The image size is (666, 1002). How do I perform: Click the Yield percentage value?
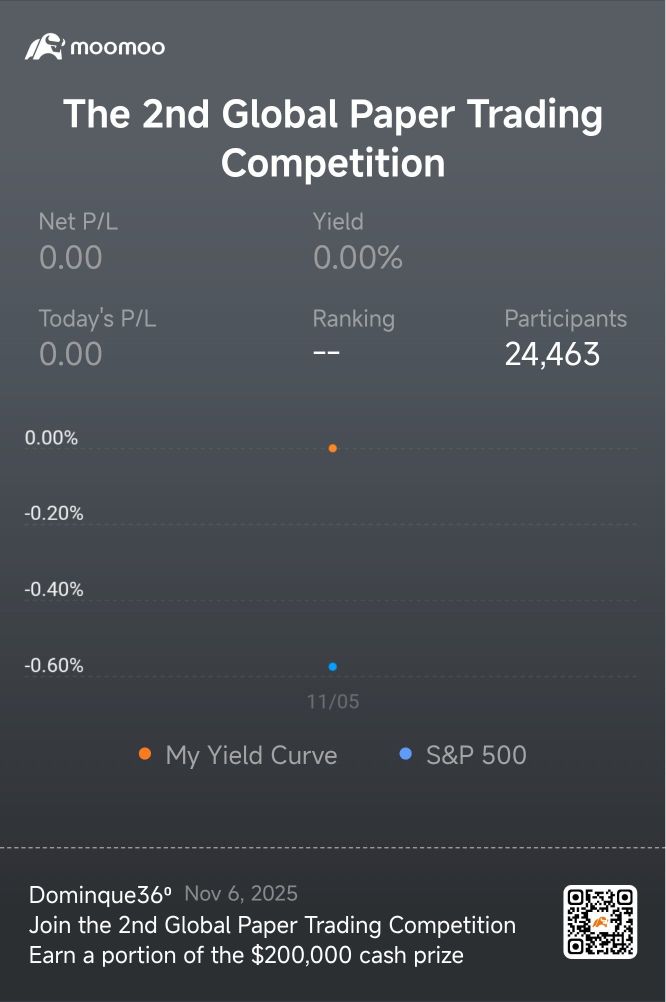tap(357, 258)
